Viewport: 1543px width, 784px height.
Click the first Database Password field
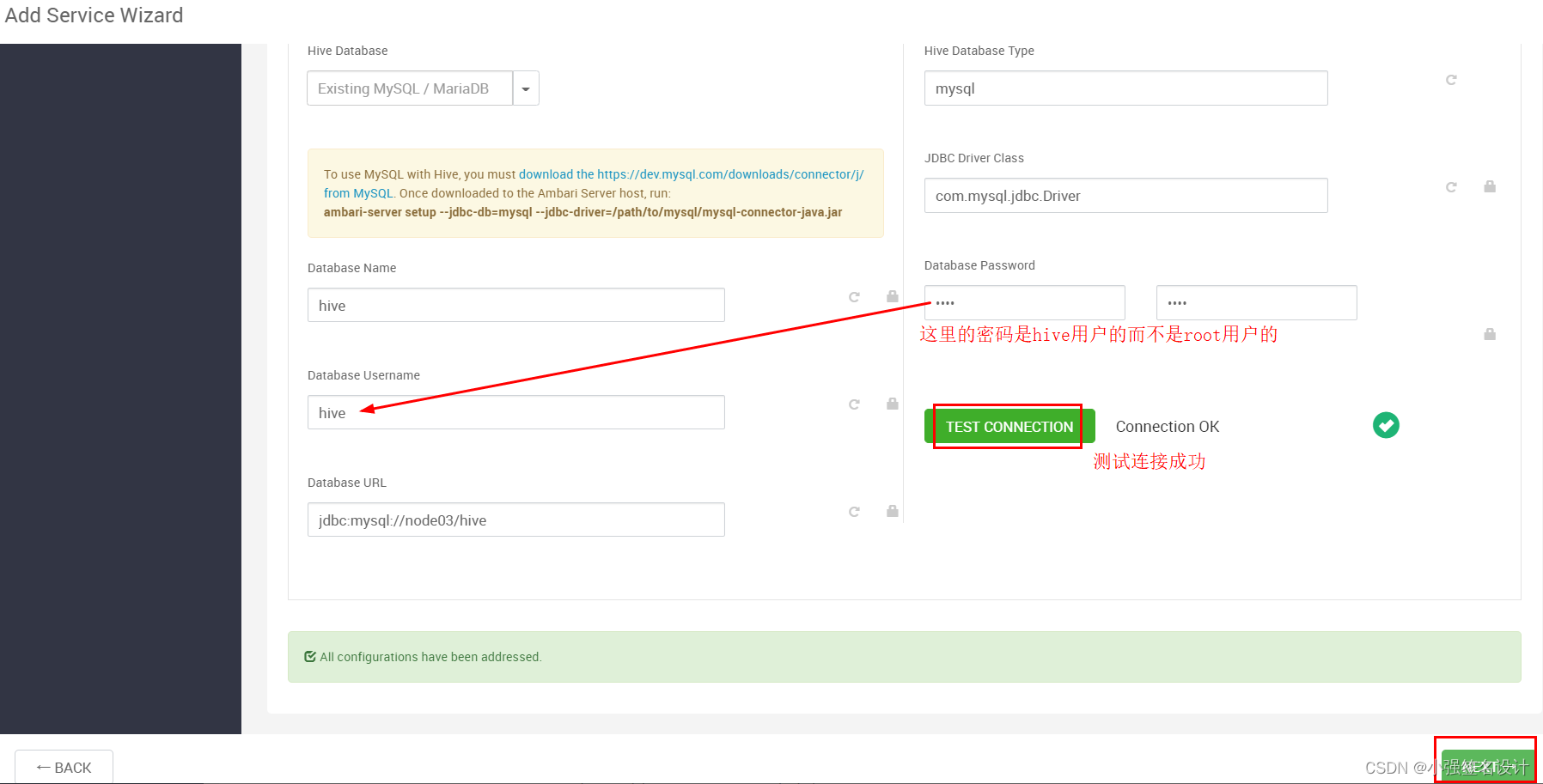coord(1025,303)
